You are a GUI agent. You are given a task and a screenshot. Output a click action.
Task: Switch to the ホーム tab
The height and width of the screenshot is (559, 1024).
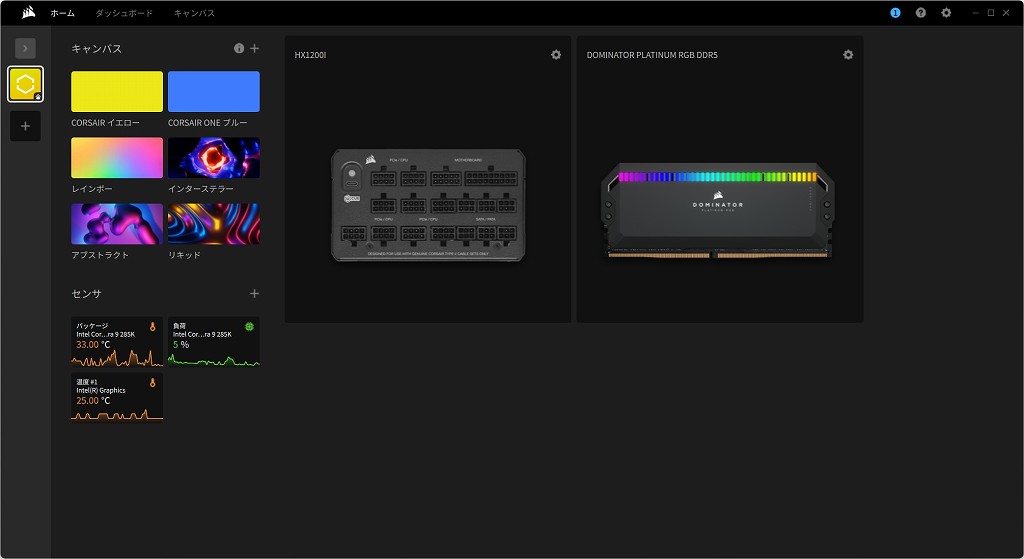tap(63, 13)
